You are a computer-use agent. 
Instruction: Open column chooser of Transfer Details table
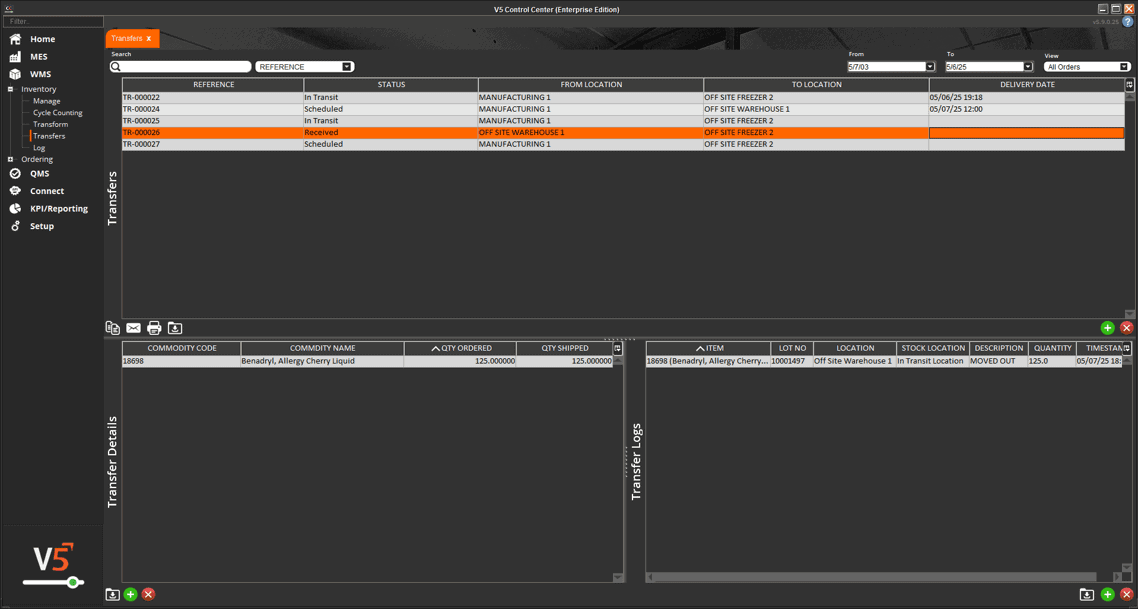[618, 348]
